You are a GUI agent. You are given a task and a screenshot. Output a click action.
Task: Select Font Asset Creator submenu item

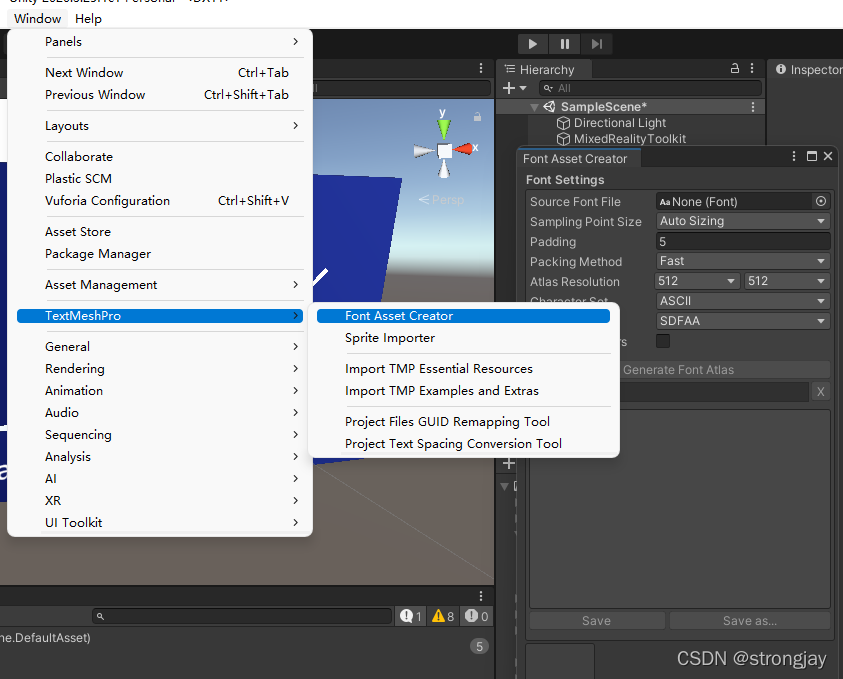coord(463,316)
